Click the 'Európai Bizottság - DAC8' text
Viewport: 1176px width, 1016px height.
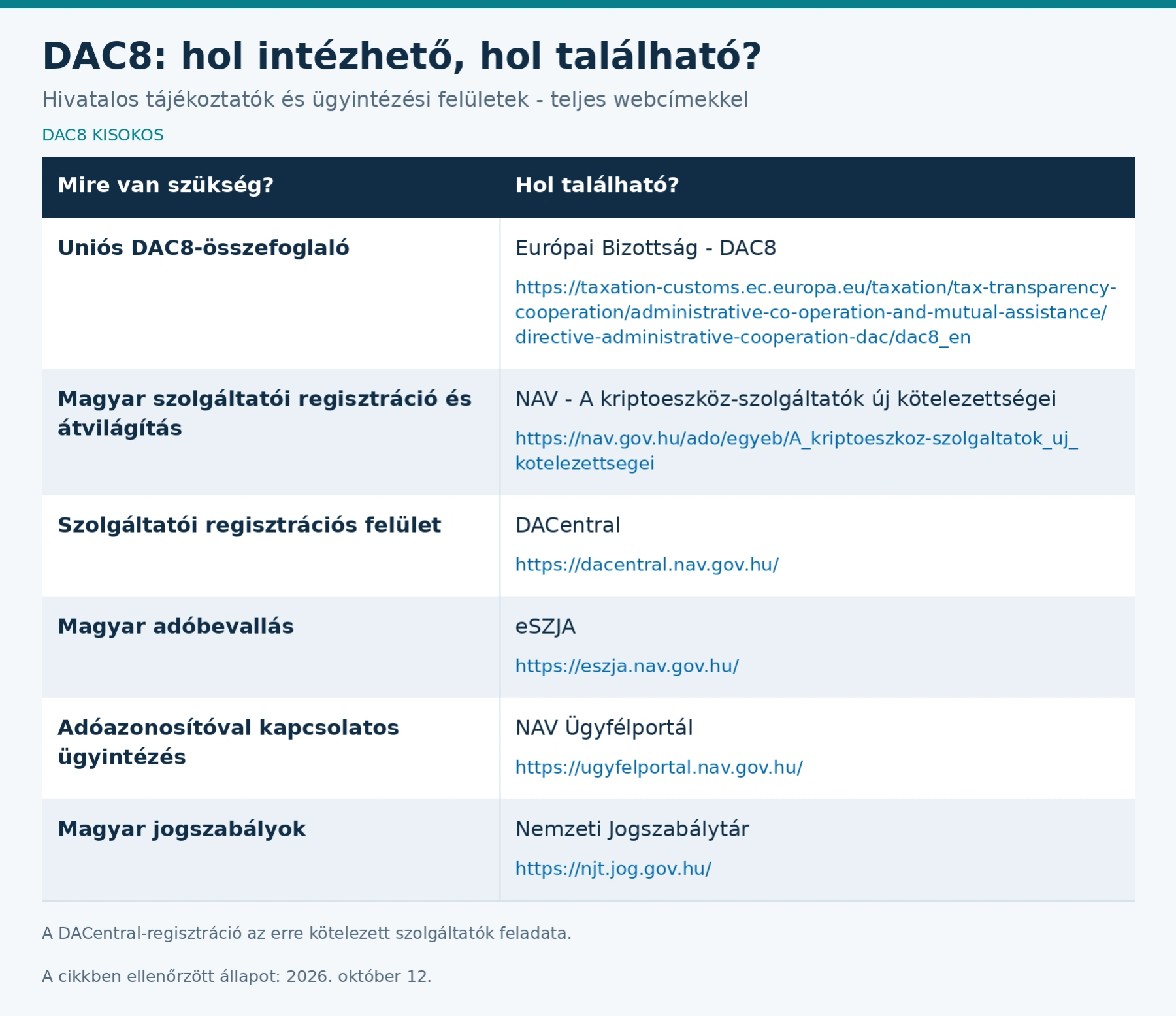click(x=645, y=248)
